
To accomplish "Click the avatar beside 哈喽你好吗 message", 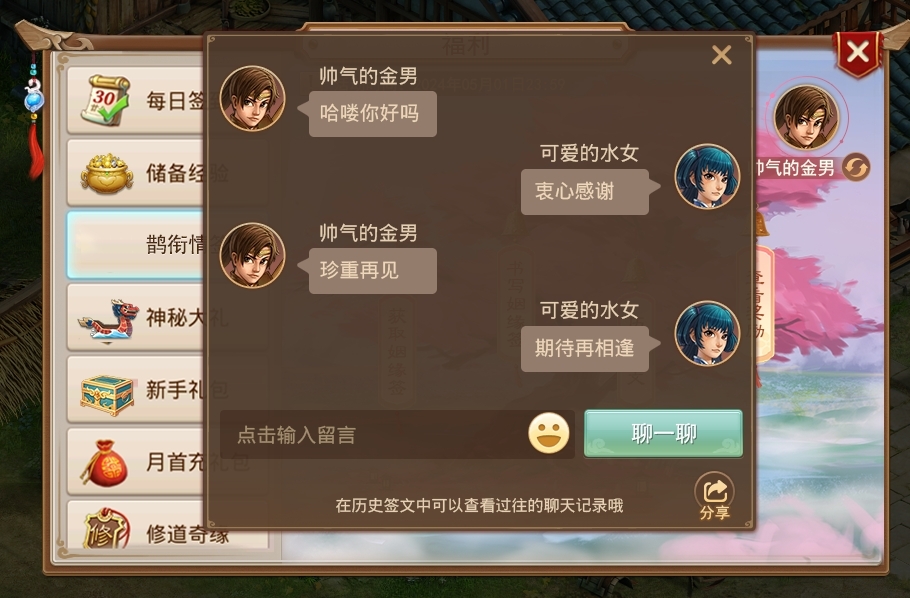I will pyautogui.click(x=252, y=98).
